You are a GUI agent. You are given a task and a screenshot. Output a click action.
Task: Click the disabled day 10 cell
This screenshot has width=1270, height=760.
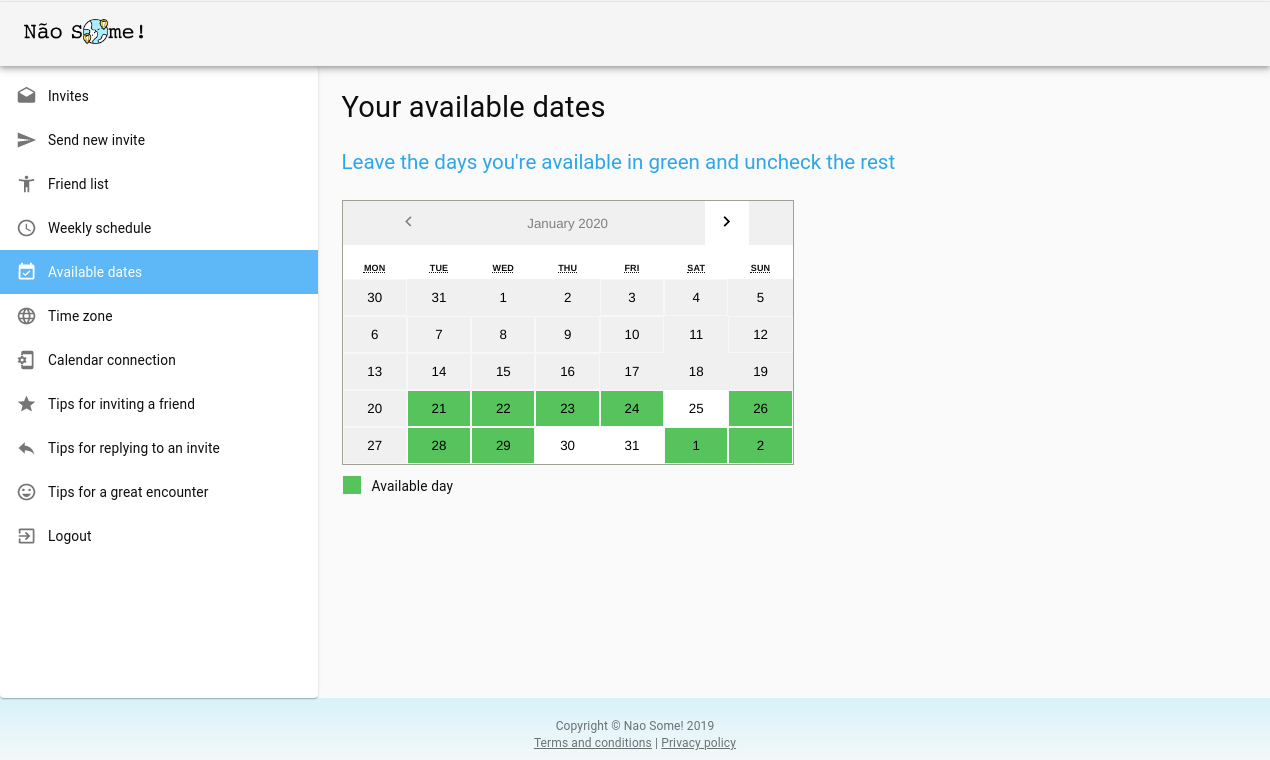(632, 334)
